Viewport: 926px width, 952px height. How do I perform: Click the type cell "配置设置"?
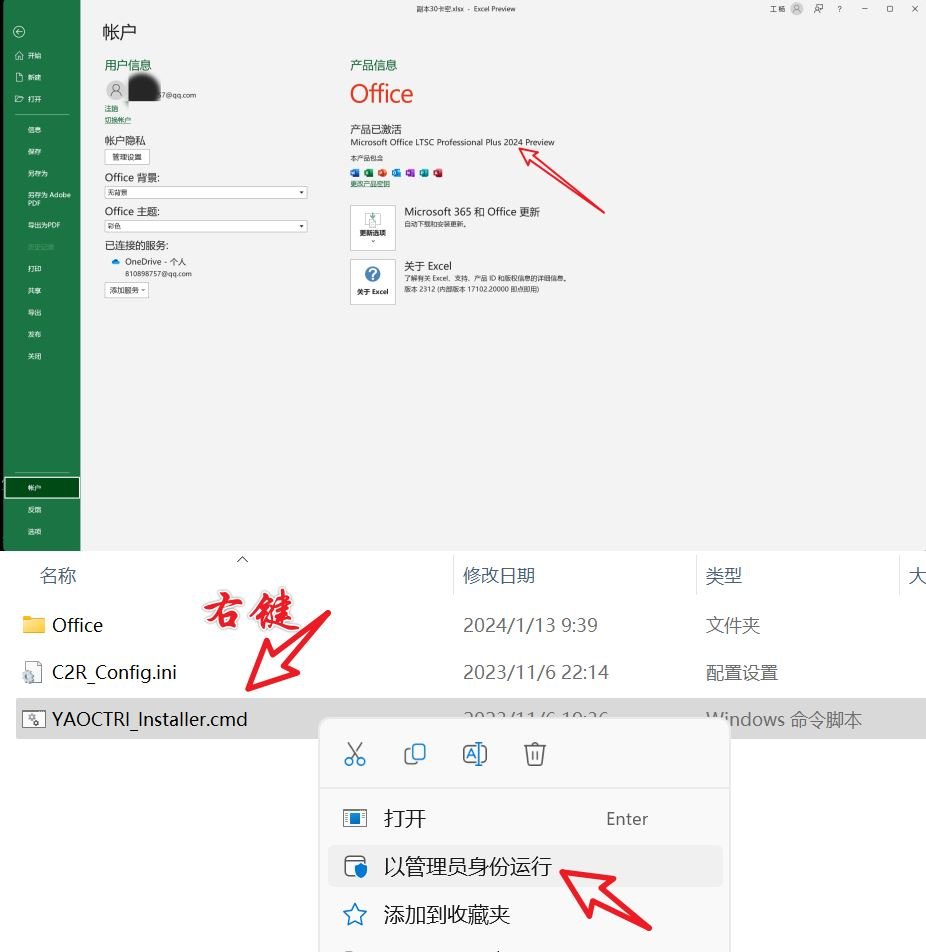[x=742, y=672]
